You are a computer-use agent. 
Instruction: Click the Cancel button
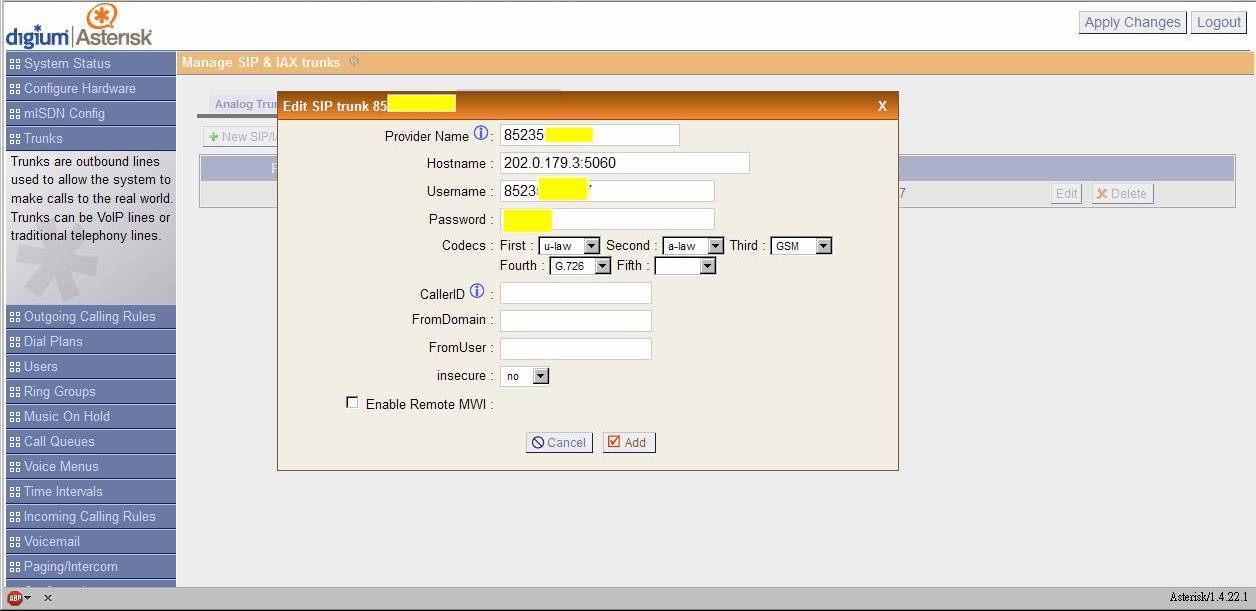[x=559, y=442]
